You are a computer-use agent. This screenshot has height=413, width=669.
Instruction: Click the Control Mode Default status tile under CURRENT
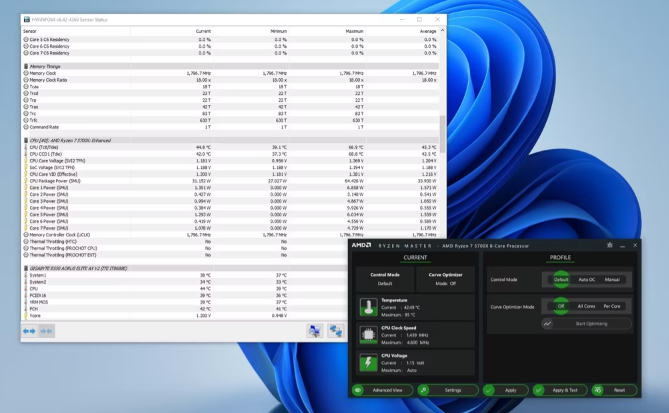click(x=385, y=279)
